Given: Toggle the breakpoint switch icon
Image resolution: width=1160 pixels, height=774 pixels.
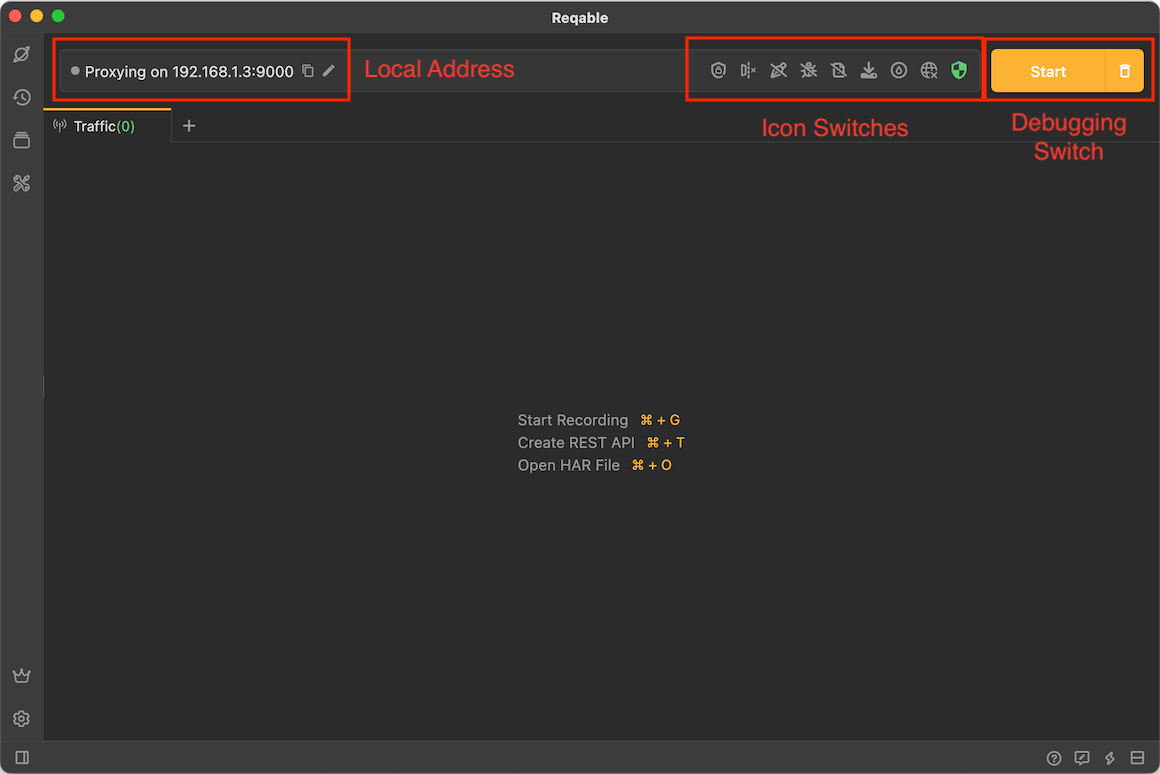Looking at the screenshot, I should (x=748, y=70).
